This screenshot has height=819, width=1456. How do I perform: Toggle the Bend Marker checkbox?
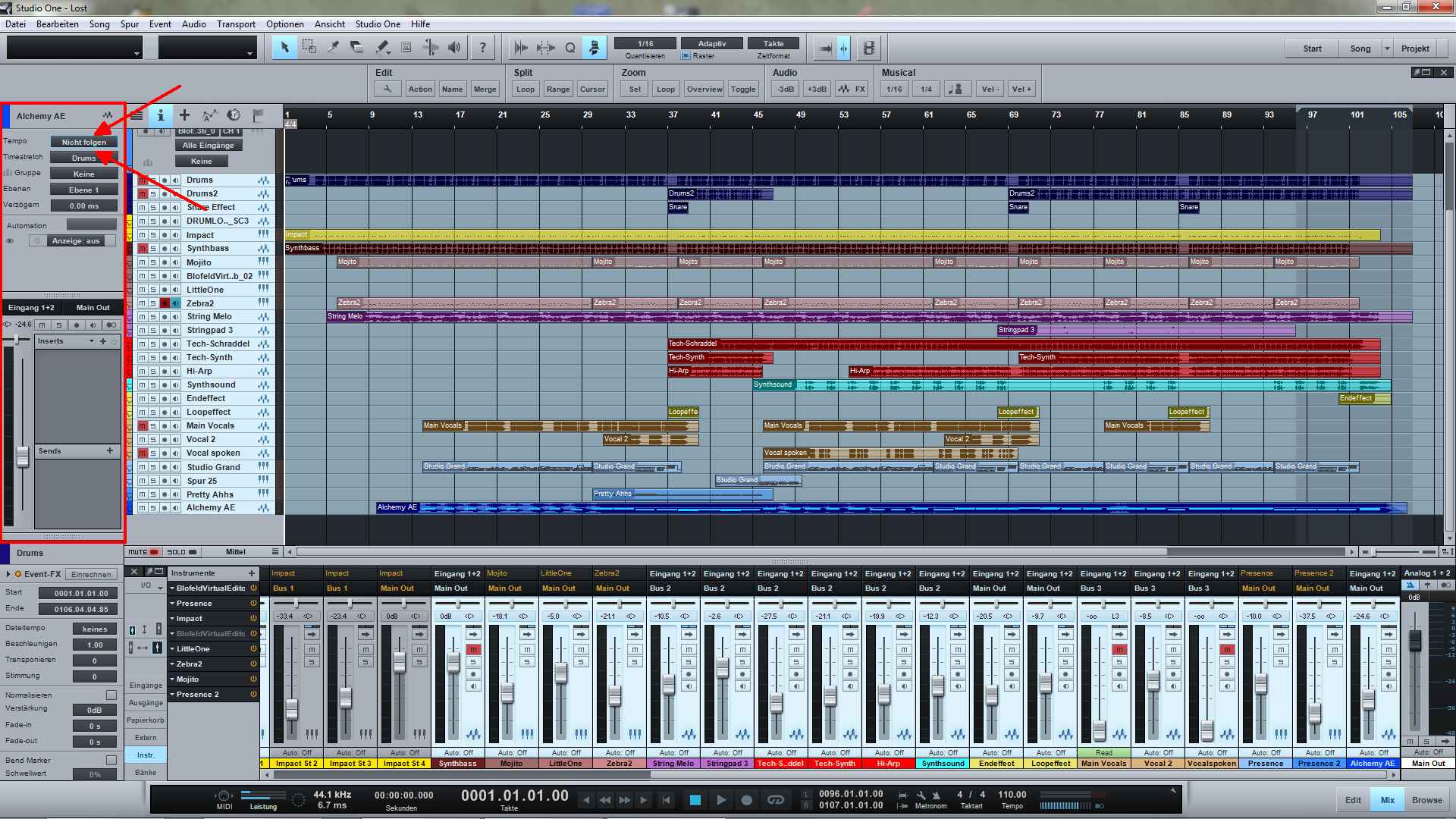[x=111, y=760]
